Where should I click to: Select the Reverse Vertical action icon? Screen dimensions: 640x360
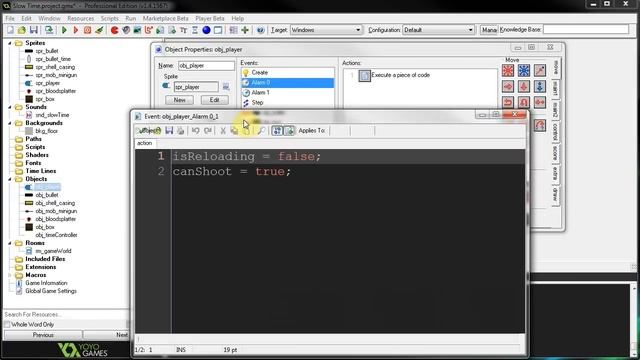click(x=524, y=102)
